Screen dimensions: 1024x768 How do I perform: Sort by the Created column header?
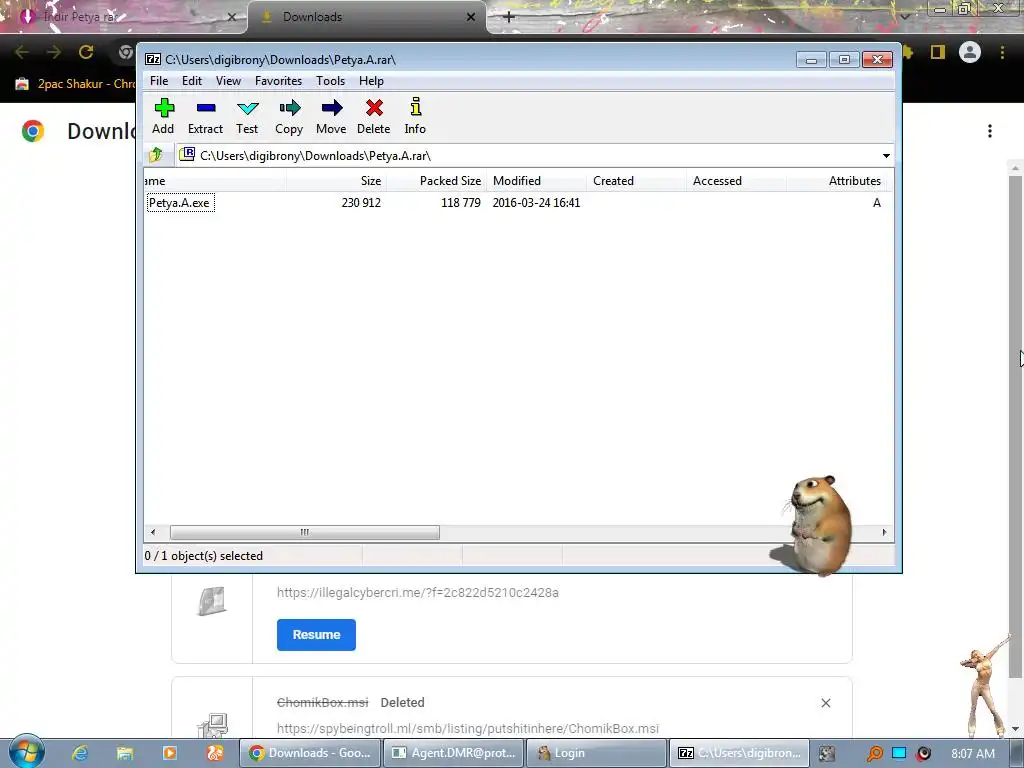pos(636,181)
